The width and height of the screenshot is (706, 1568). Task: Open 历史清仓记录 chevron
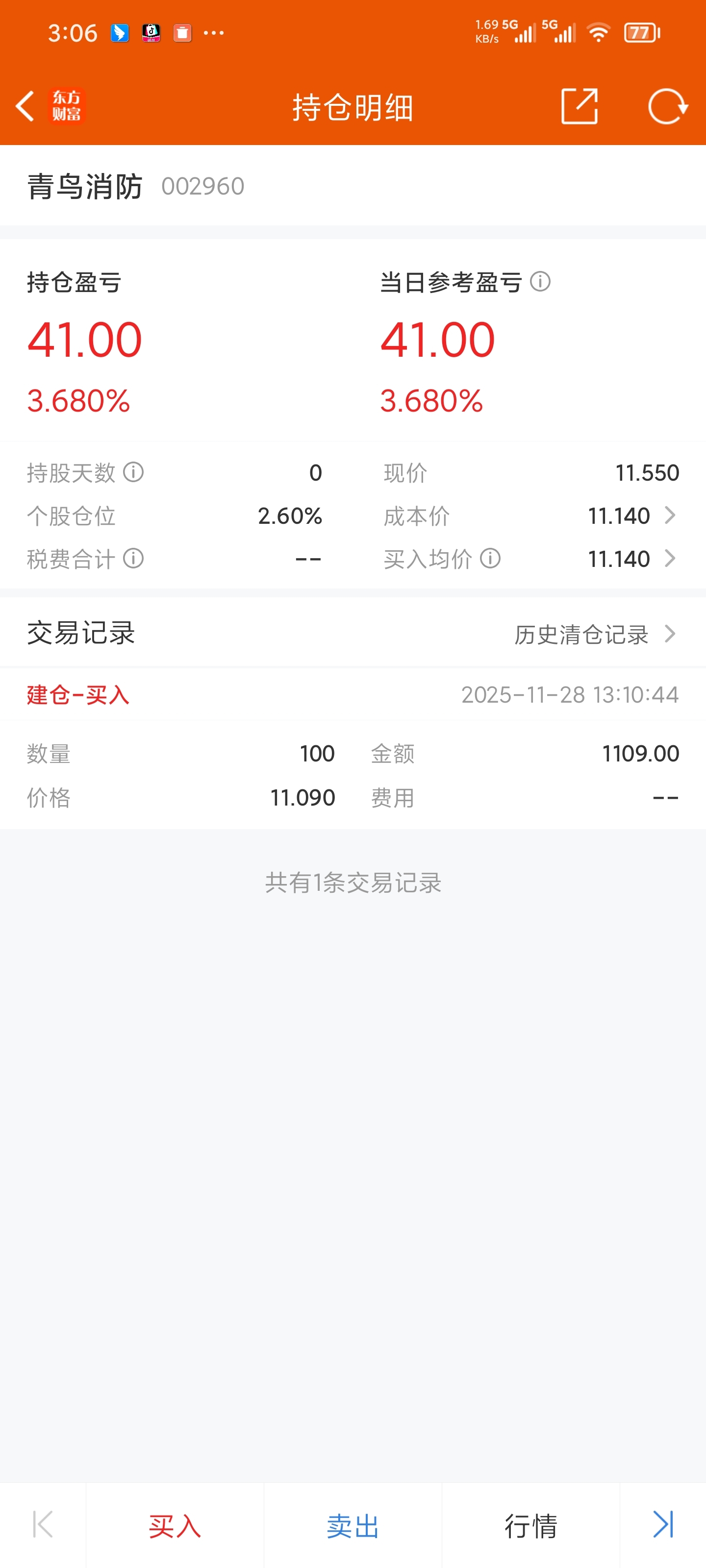point(670,634)
